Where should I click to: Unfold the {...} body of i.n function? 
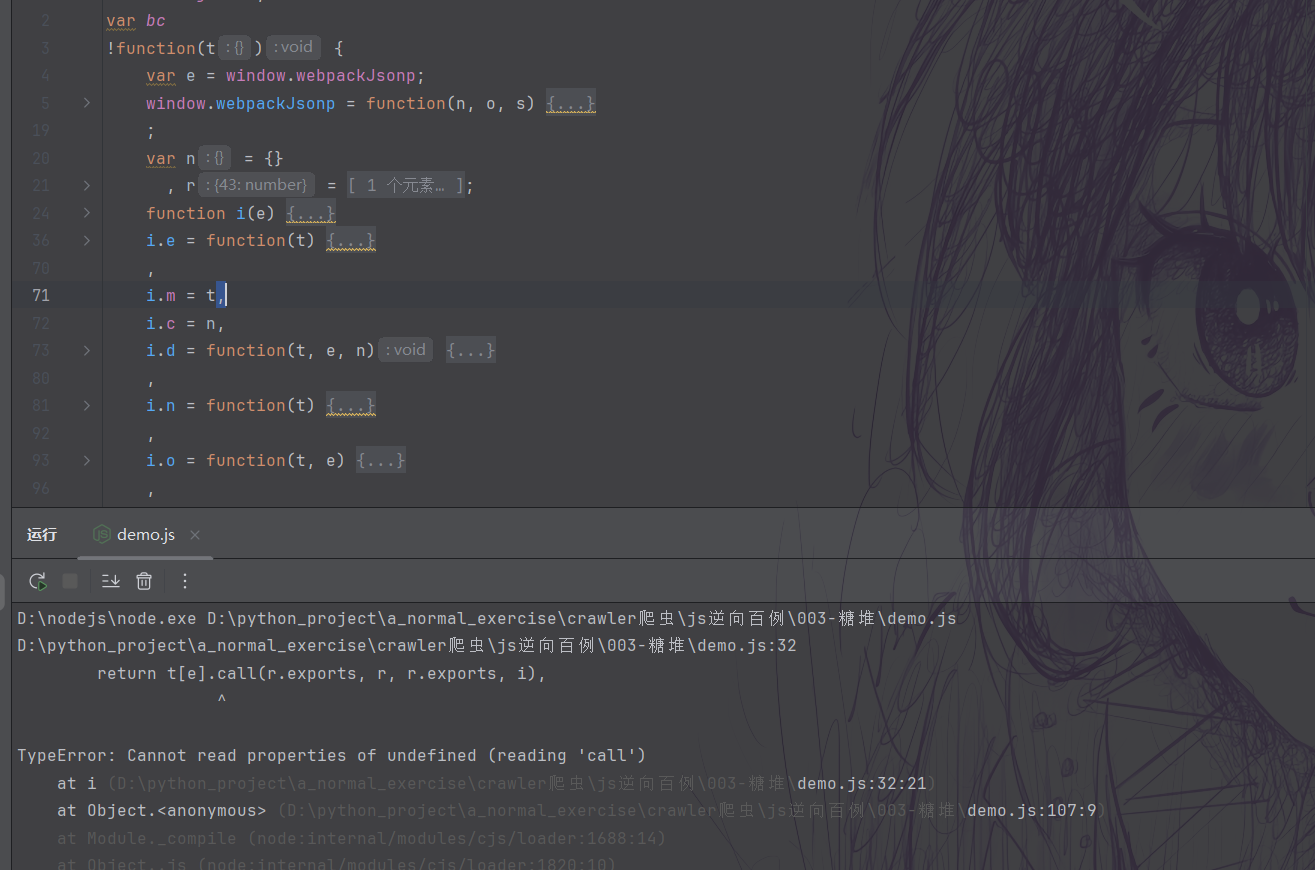coord(351,405)
